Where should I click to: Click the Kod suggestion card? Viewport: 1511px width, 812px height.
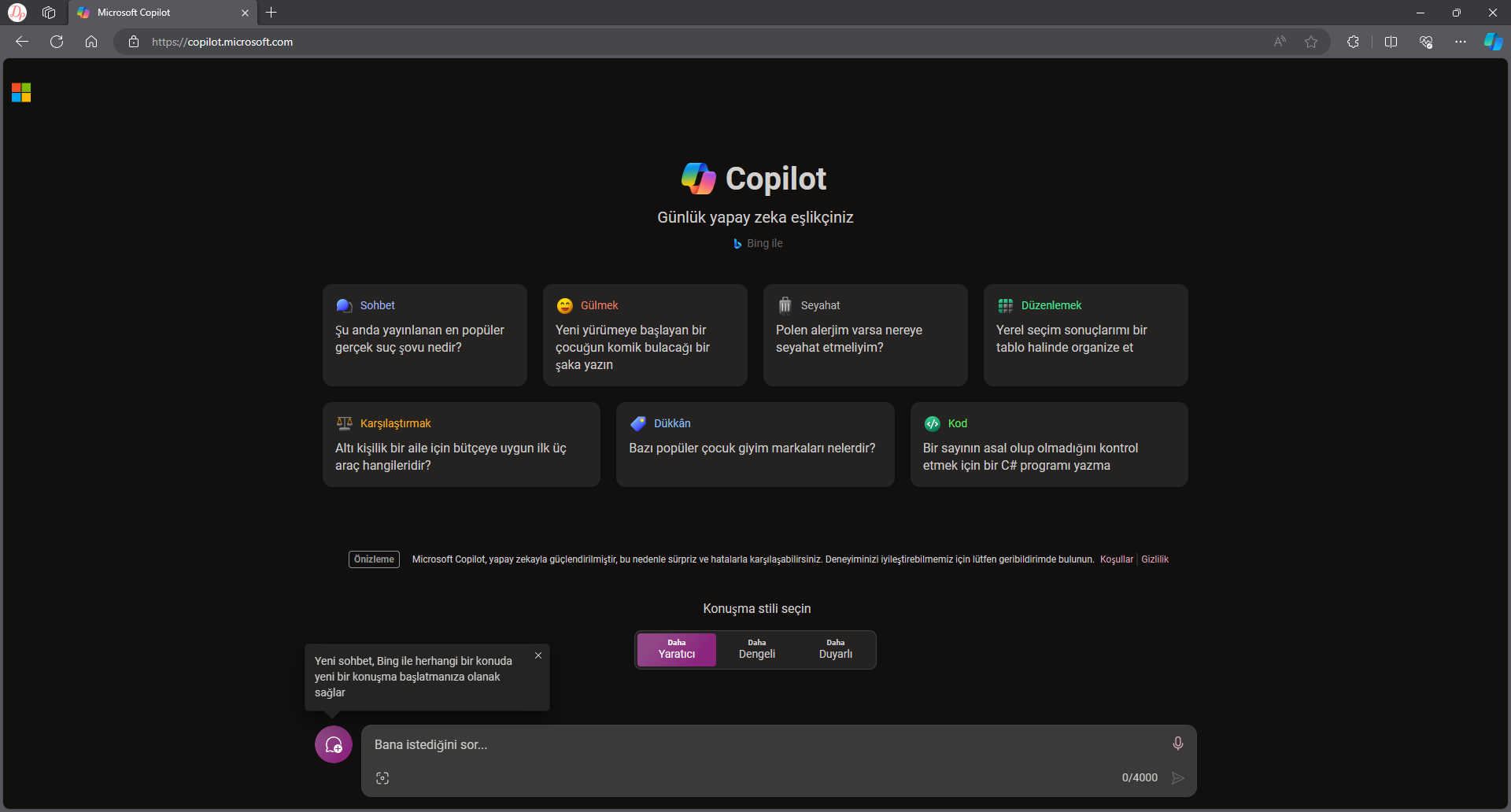click(1049, 445)
